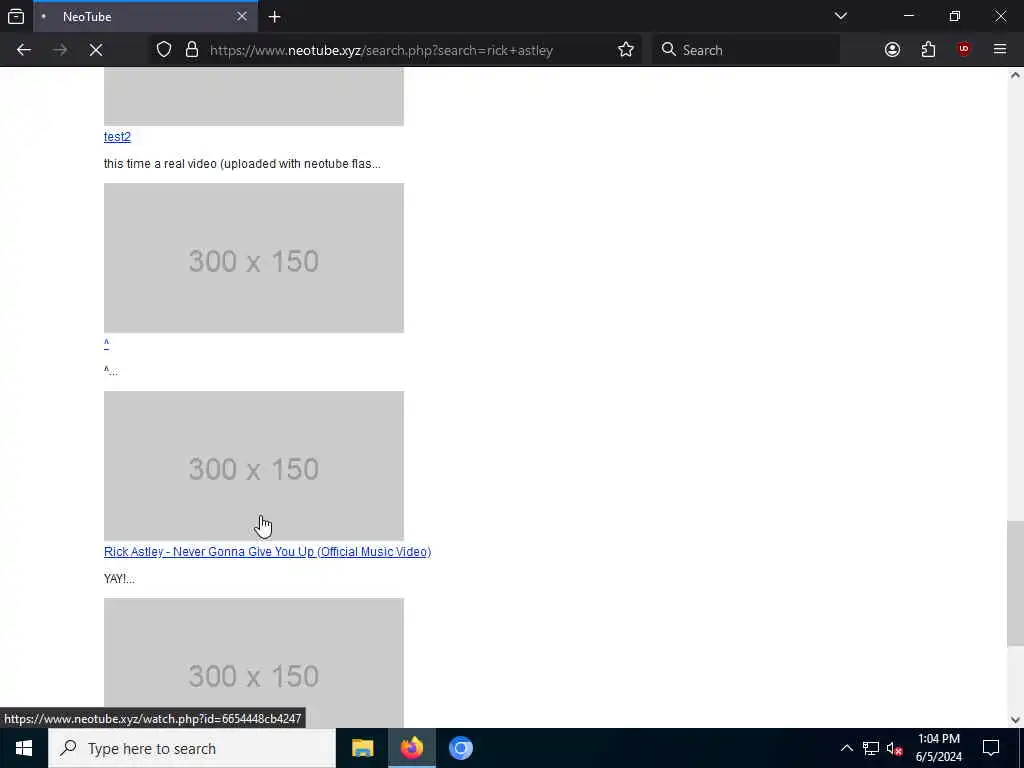Image resolution: width=1024 pixels, height=768 pixels.
Task: Focus the browser Search box
Action: tap(746, 50)
